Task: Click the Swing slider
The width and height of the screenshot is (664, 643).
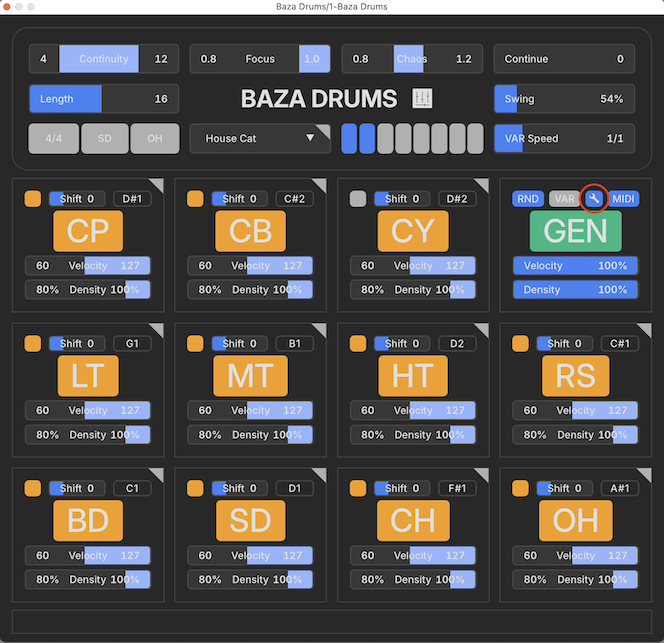Action: [x=565, y=99]
